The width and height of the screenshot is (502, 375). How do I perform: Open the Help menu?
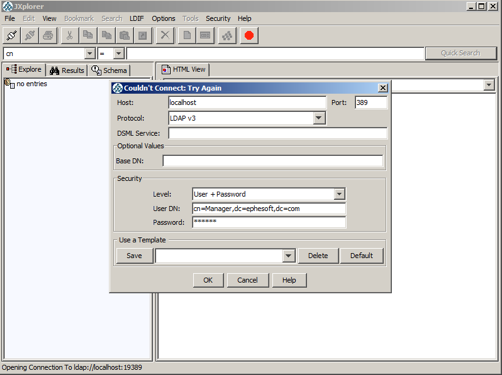click(244, 19)
